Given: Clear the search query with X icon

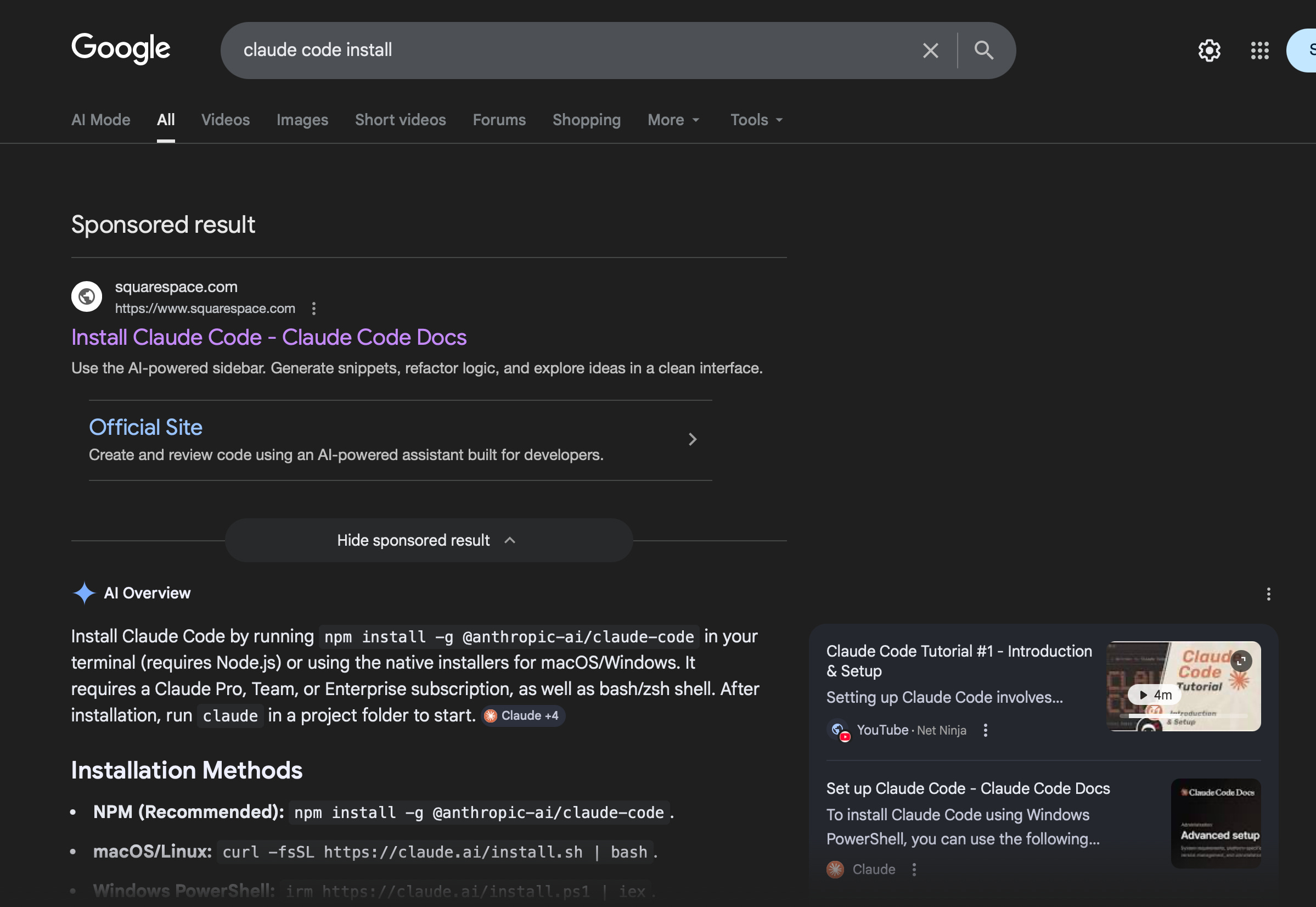Looking at the screenshot, I should tap(930, 51).
